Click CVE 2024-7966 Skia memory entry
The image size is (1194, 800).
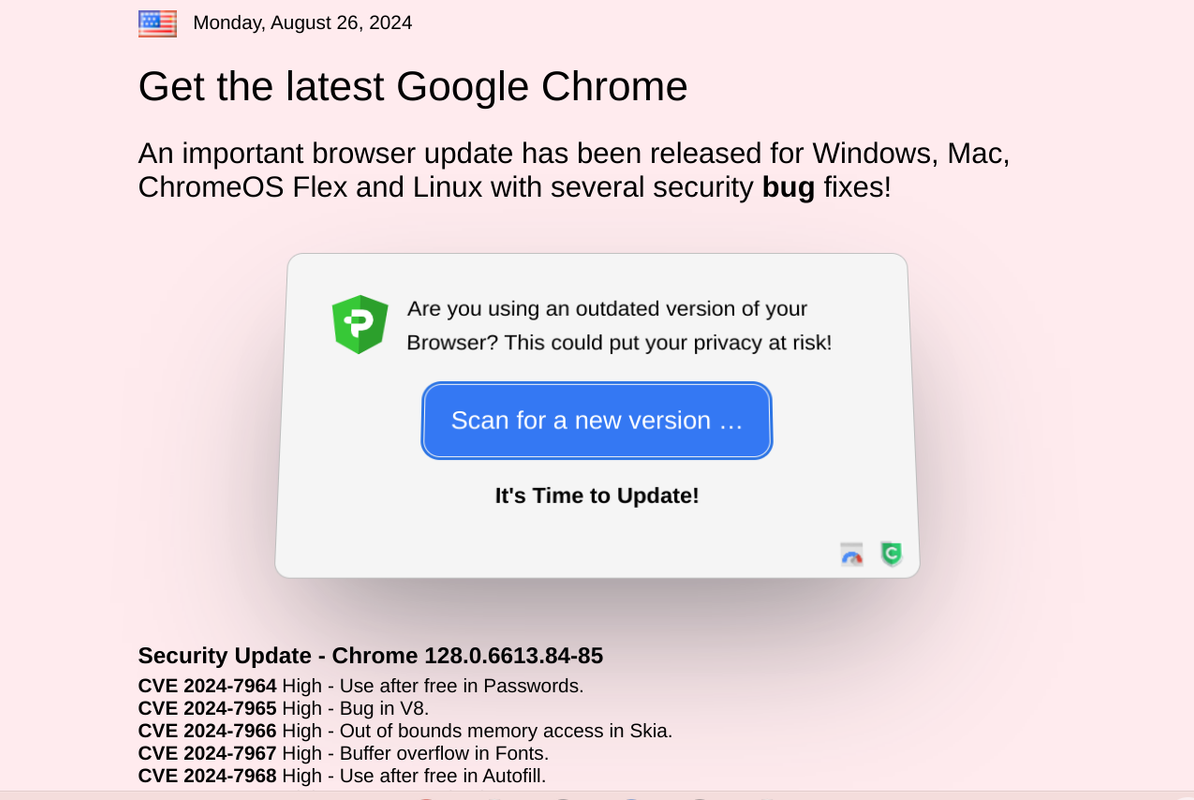405,731
